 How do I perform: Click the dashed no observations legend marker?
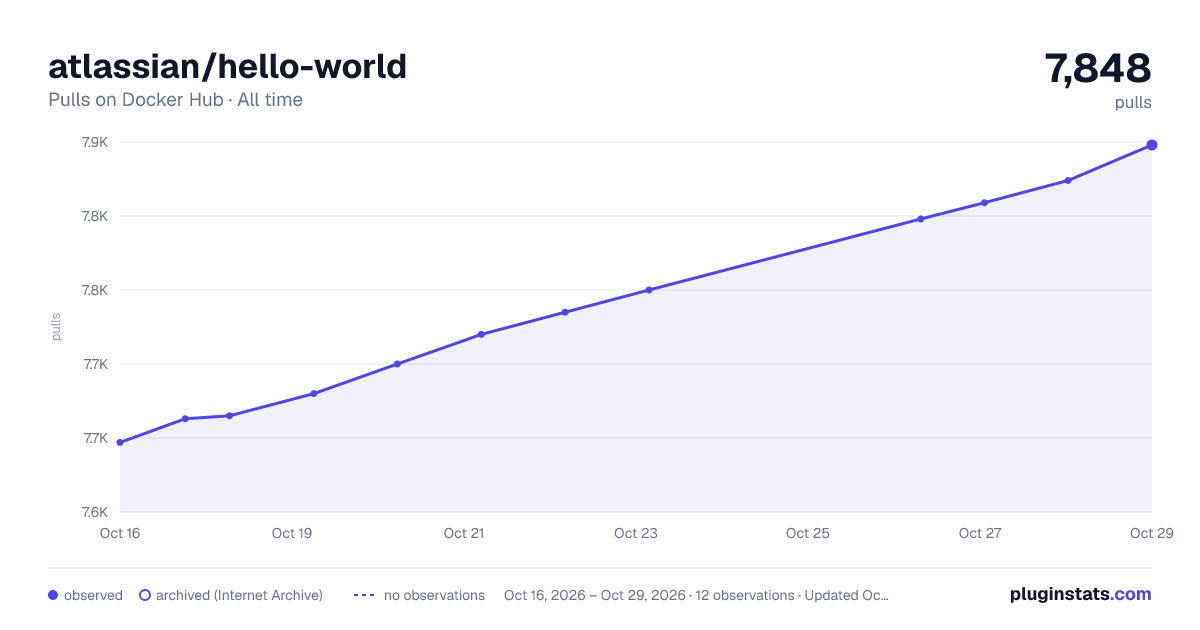pyautogui.click(x=364, y=595)
